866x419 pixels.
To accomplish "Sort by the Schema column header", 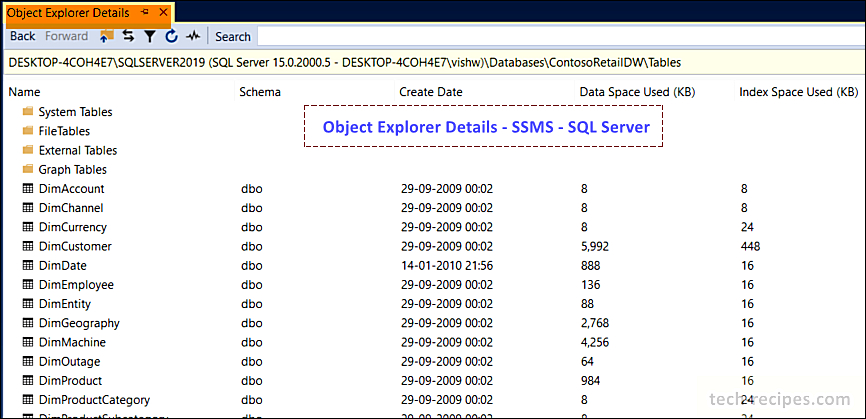I will [260, 92].
